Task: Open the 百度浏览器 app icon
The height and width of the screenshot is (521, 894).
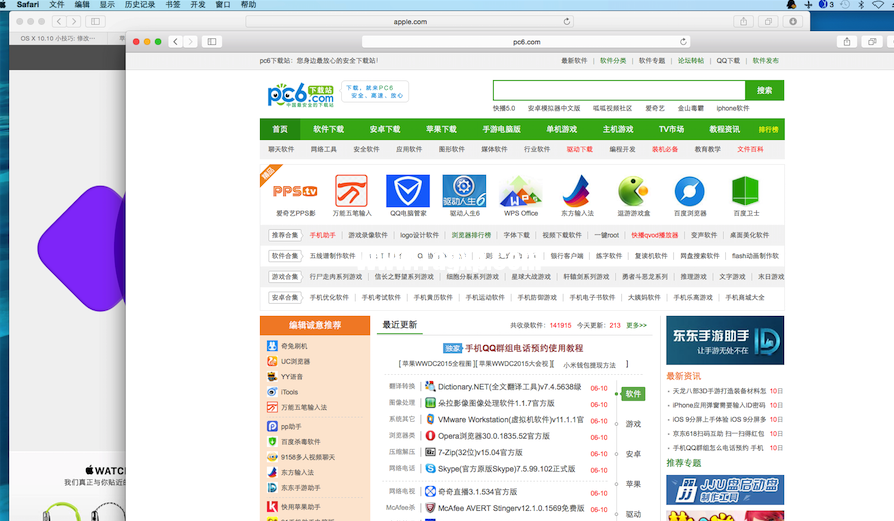Action: pos(689,191)
